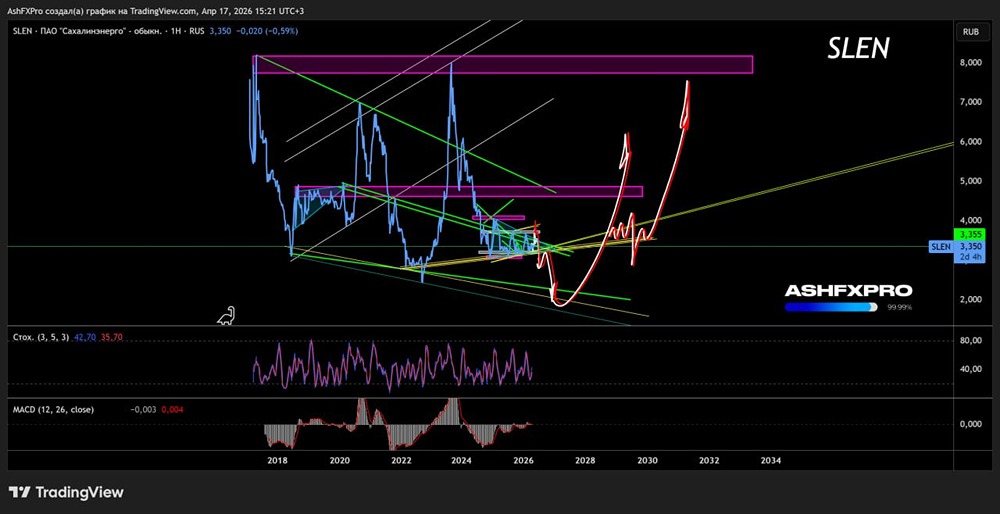1000x514 pixels.
Task: Click 2020 on the time axis
Action: coord(339,460)
